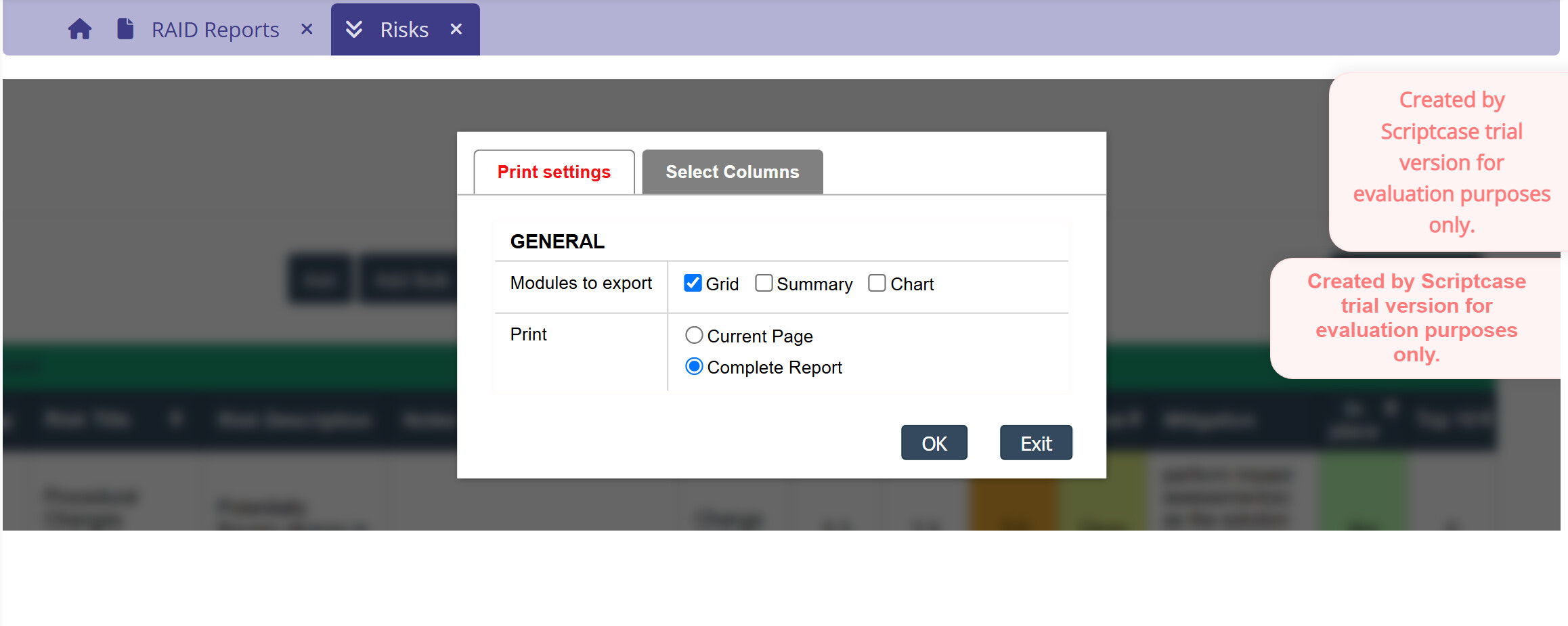Confirm print settings with OK
The width and height of the screenshot is (1568, 626).
[x=934, y=443]
